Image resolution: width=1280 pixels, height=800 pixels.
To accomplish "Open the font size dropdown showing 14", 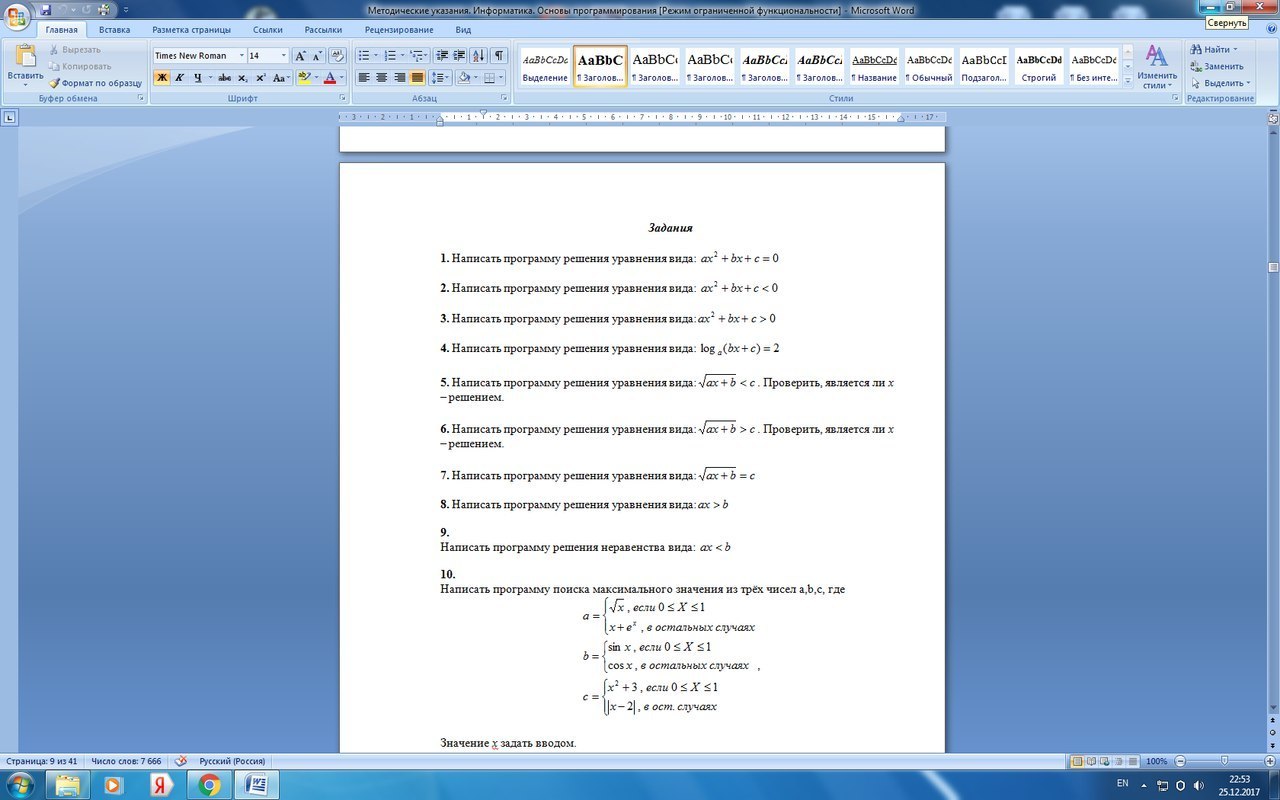I will pos(284,56).
